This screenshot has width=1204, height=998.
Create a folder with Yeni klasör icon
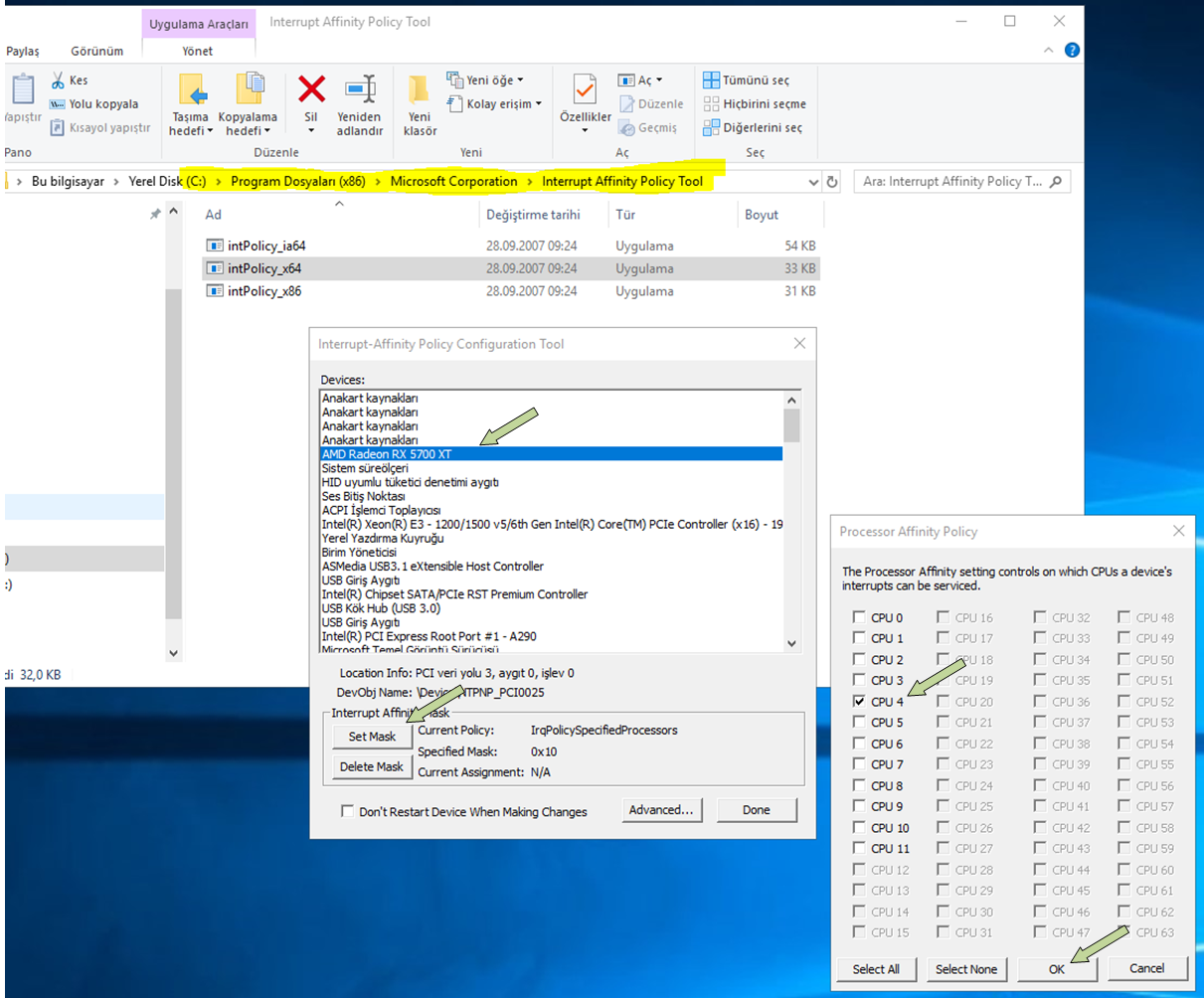(x=420, y=91)
